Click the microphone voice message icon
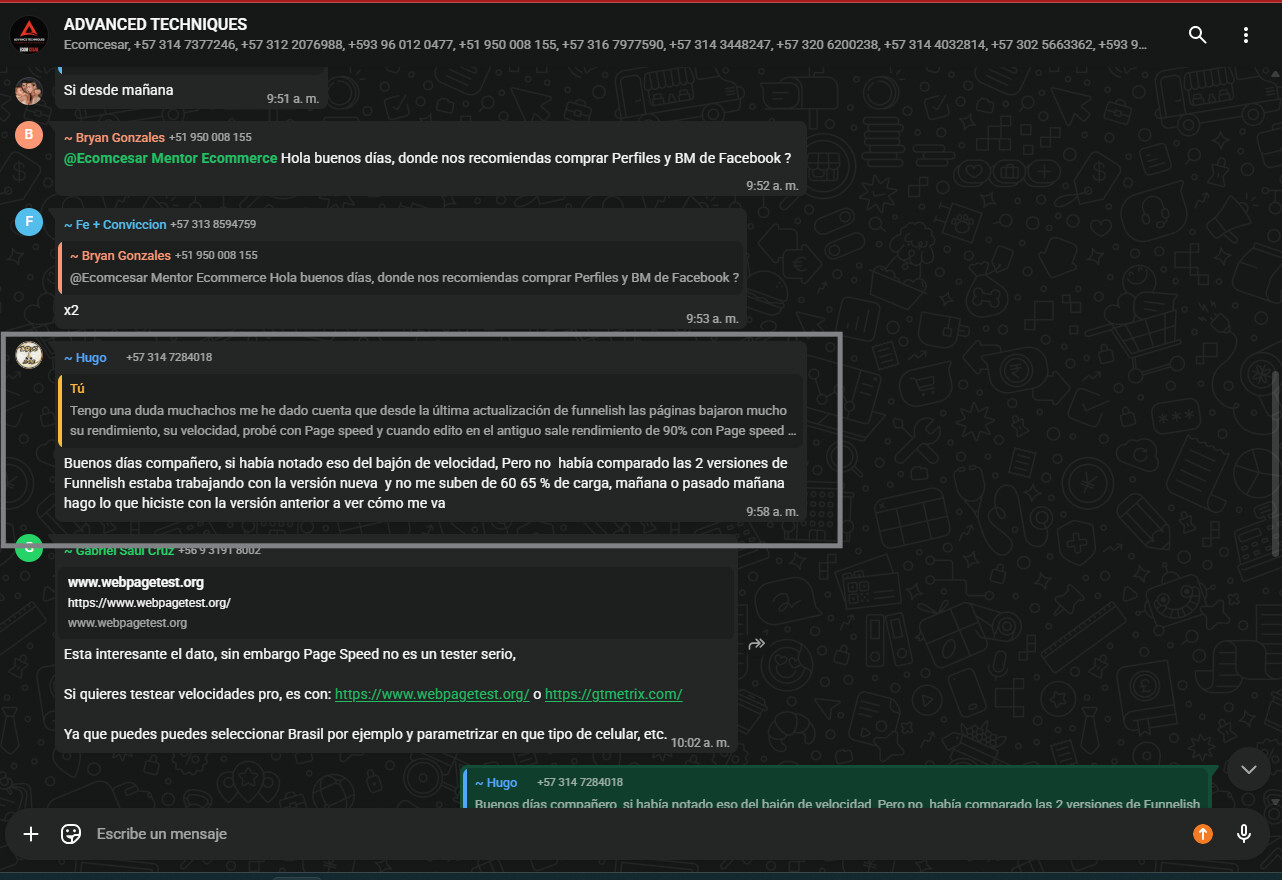The image size is (1282, 880). tap(1244, 834)
